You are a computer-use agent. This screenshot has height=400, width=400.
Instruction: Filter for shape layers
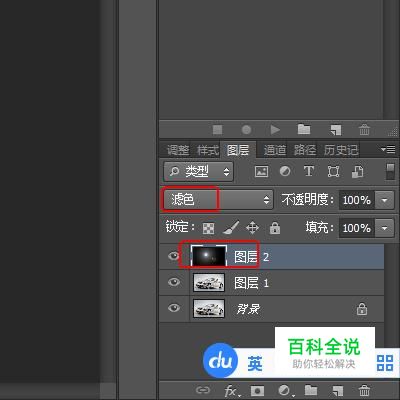point(333,172)
